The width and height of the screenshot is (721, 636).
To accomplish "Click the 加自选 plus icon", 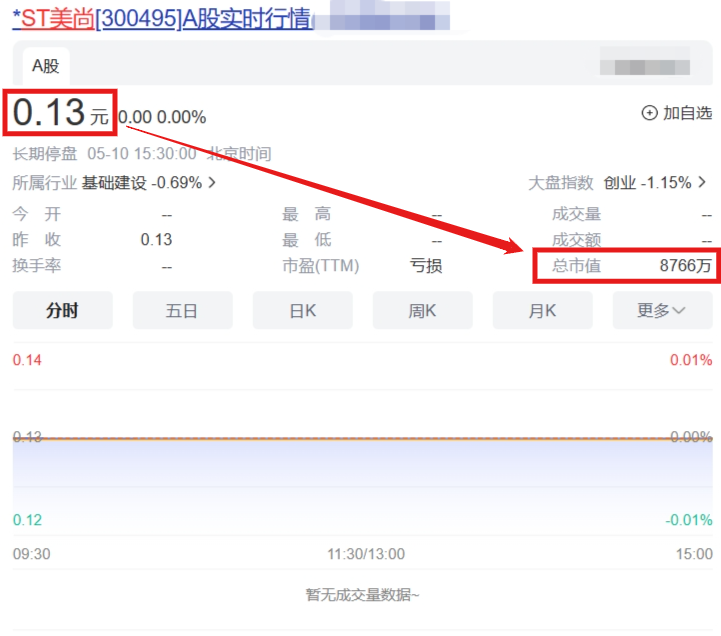I will (649, 113).
